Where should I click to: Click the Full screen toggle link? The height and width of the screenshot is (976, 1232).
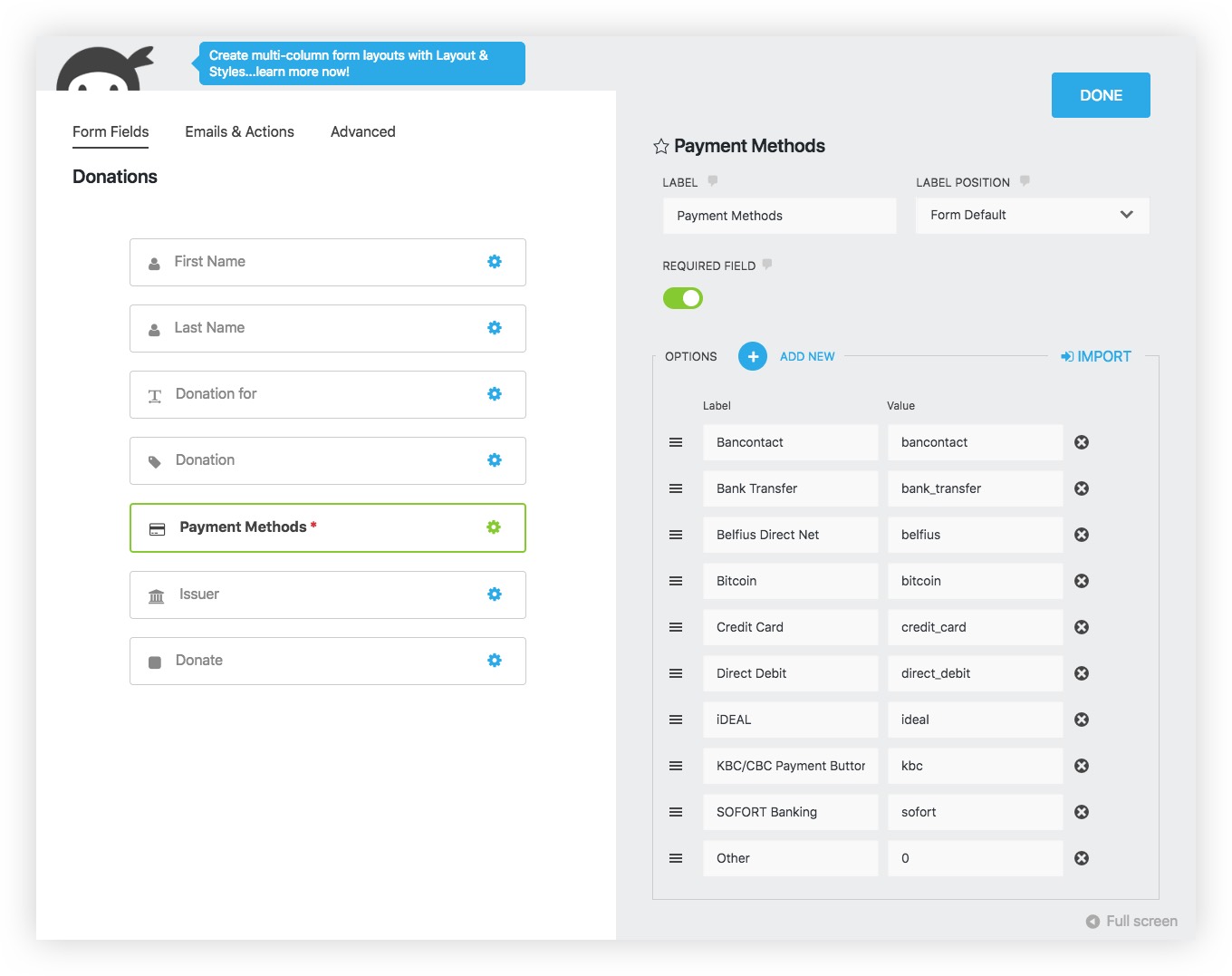coord(1131,921)
